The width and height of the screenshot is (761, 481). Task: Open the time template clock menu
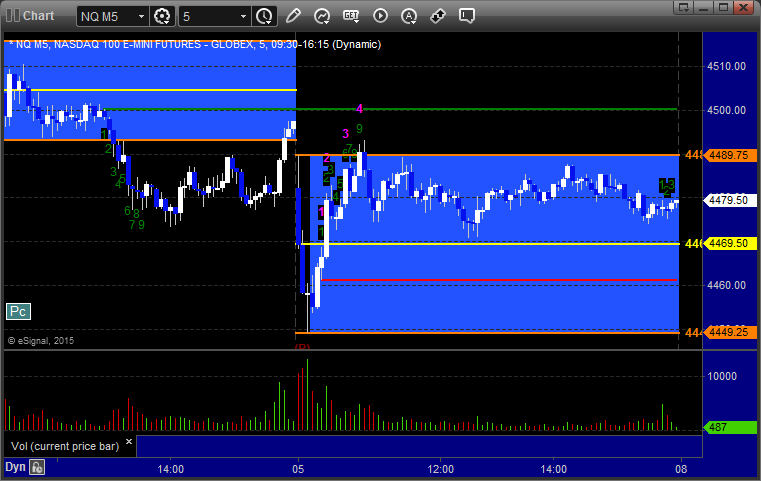(265, 16)
